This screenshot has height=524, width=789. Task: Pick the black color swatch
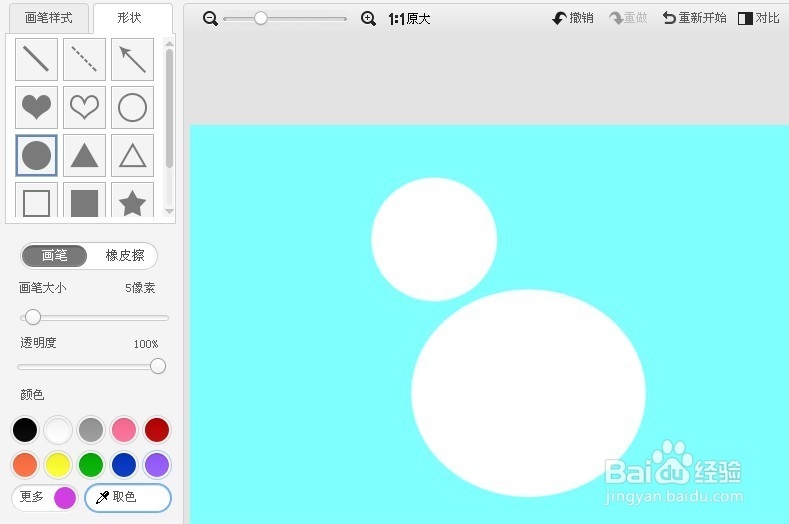(25, 430)
